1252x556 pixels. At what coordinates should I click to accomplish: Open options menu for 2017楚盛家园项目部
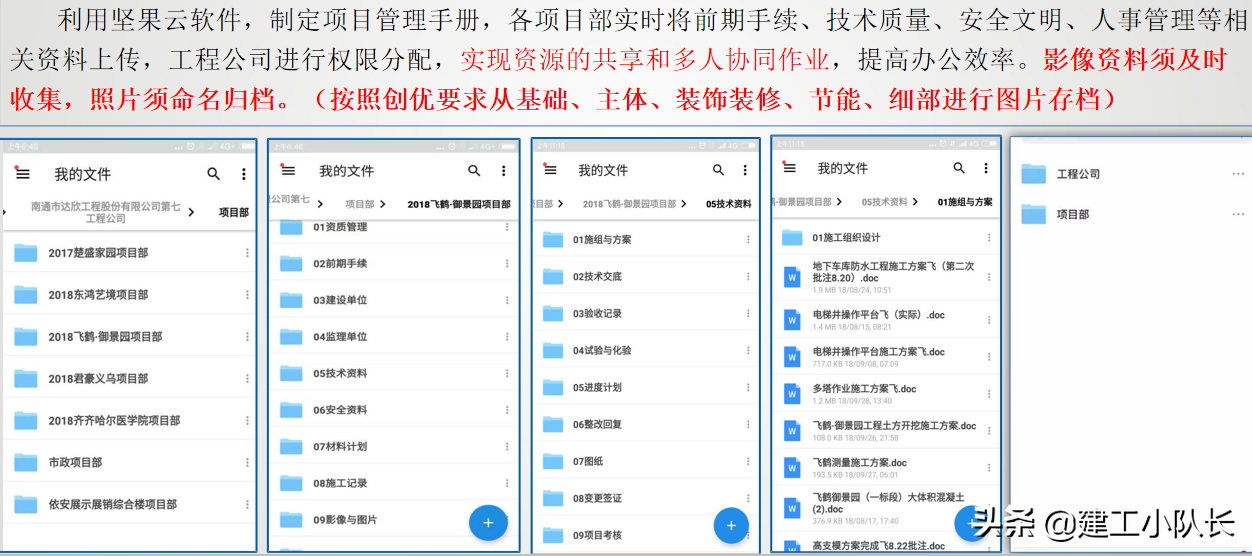tap(247, 253)
